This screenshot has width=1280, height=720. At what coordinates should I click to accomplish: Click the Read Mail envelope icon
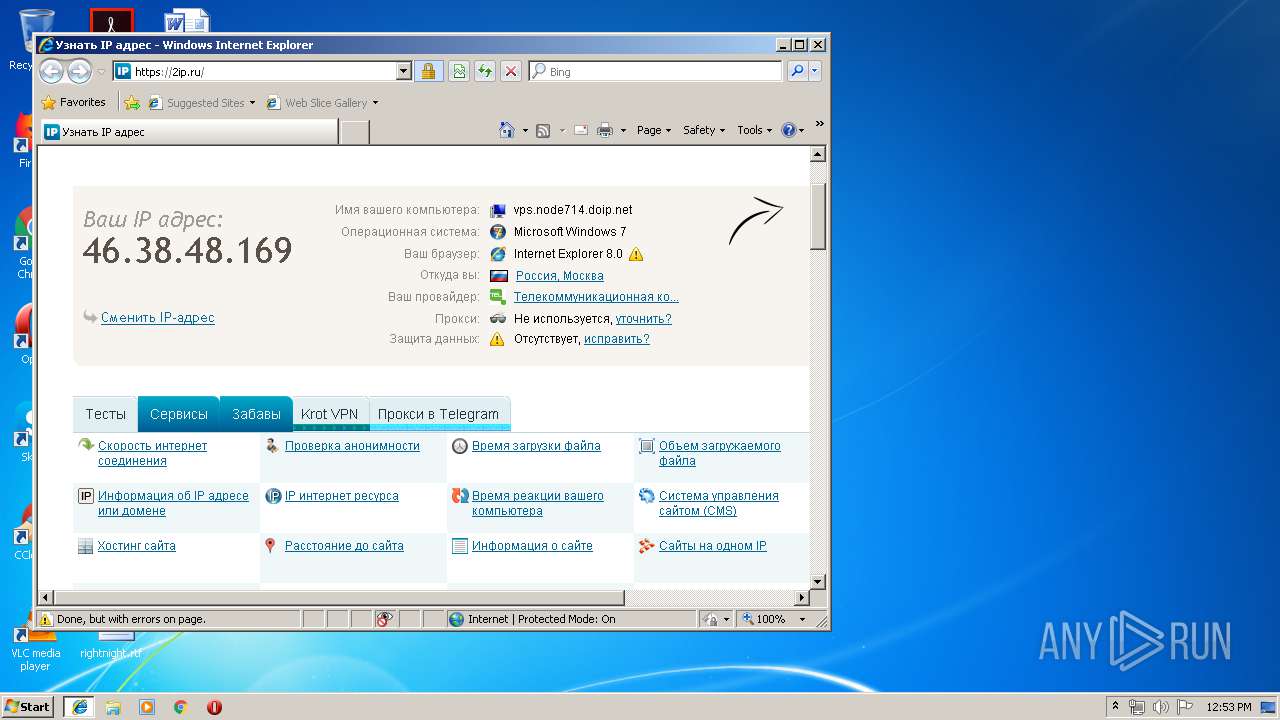tap(580, 130)
